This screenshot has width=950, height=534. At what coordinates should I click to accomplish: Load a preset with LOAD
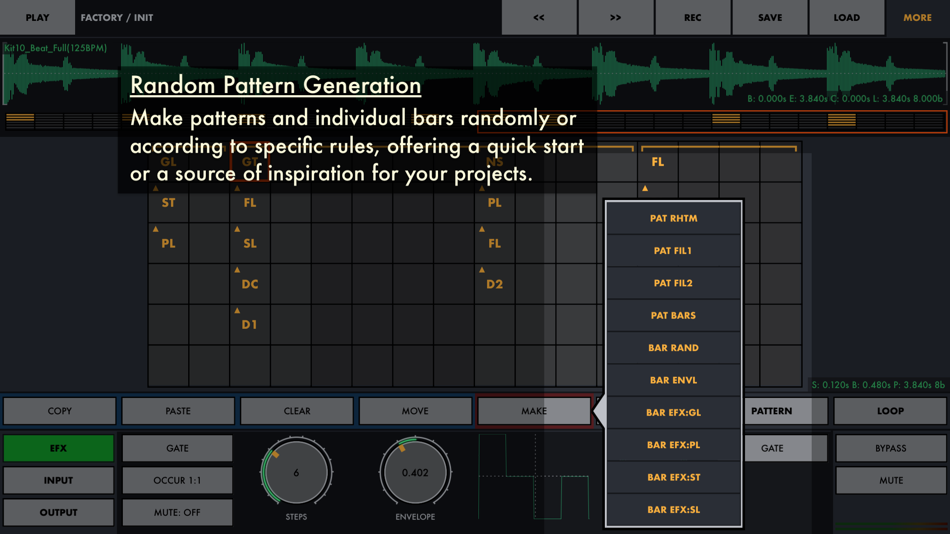(x=846, y=18)
